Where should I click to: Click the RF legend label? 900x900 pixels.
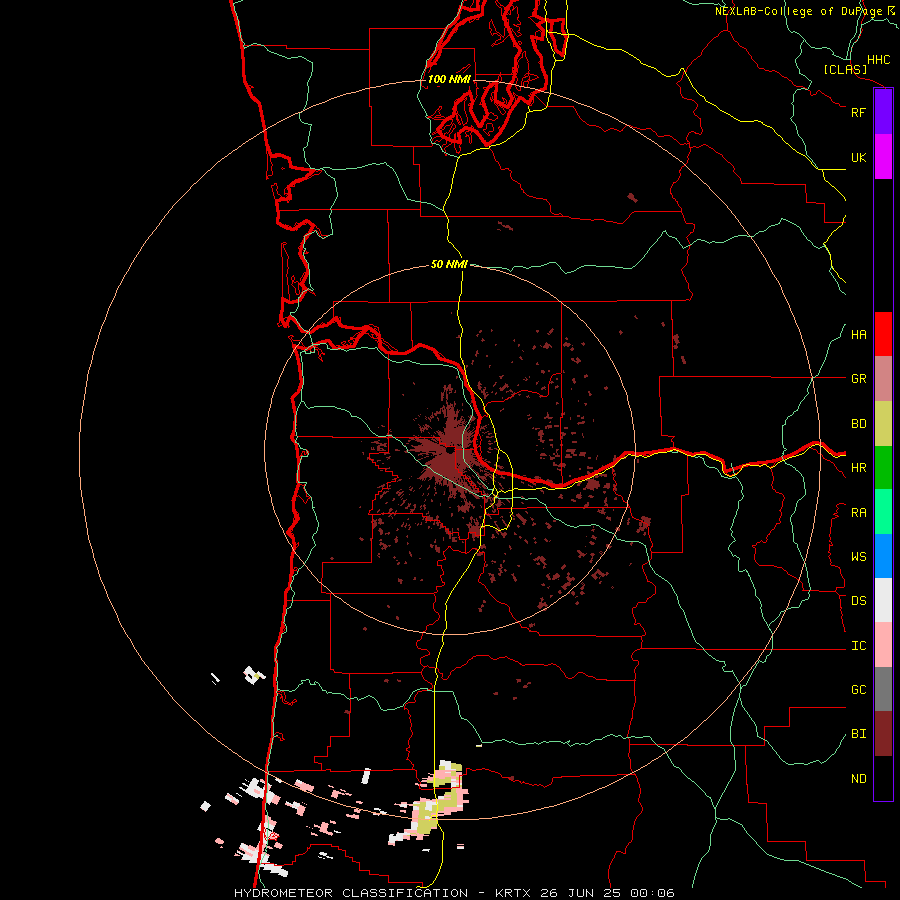(858, 112)
